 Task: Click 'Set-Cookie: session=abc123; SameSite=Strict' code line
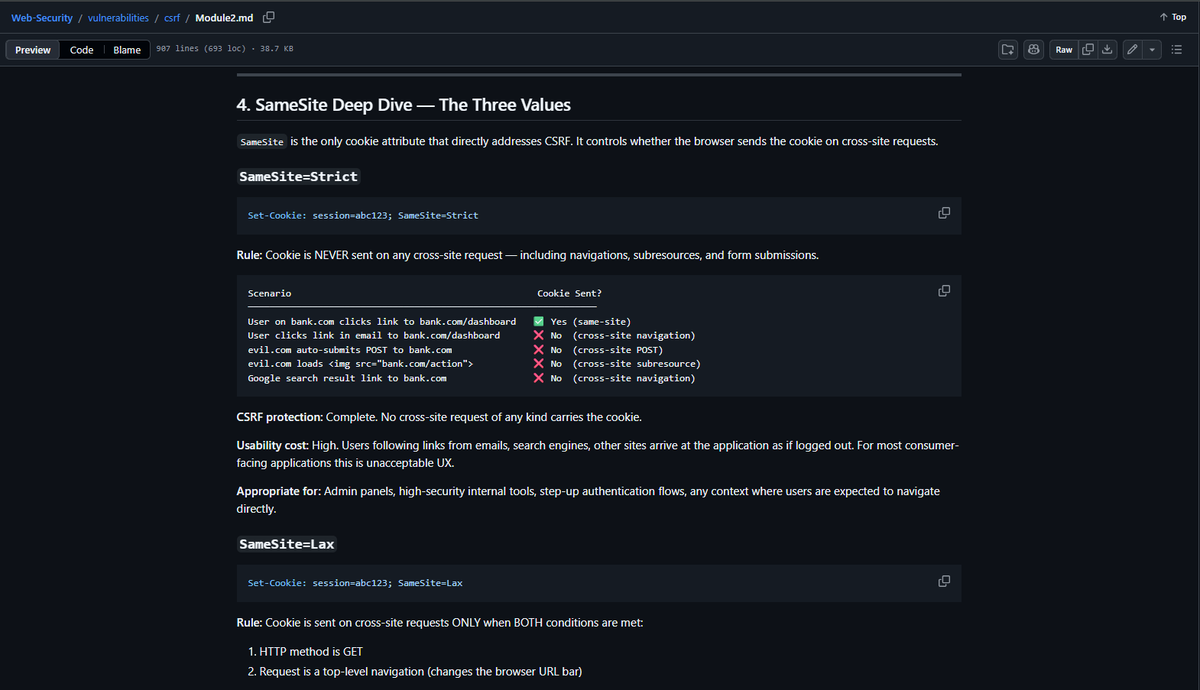pyautogui.click(x=363, y=215)
